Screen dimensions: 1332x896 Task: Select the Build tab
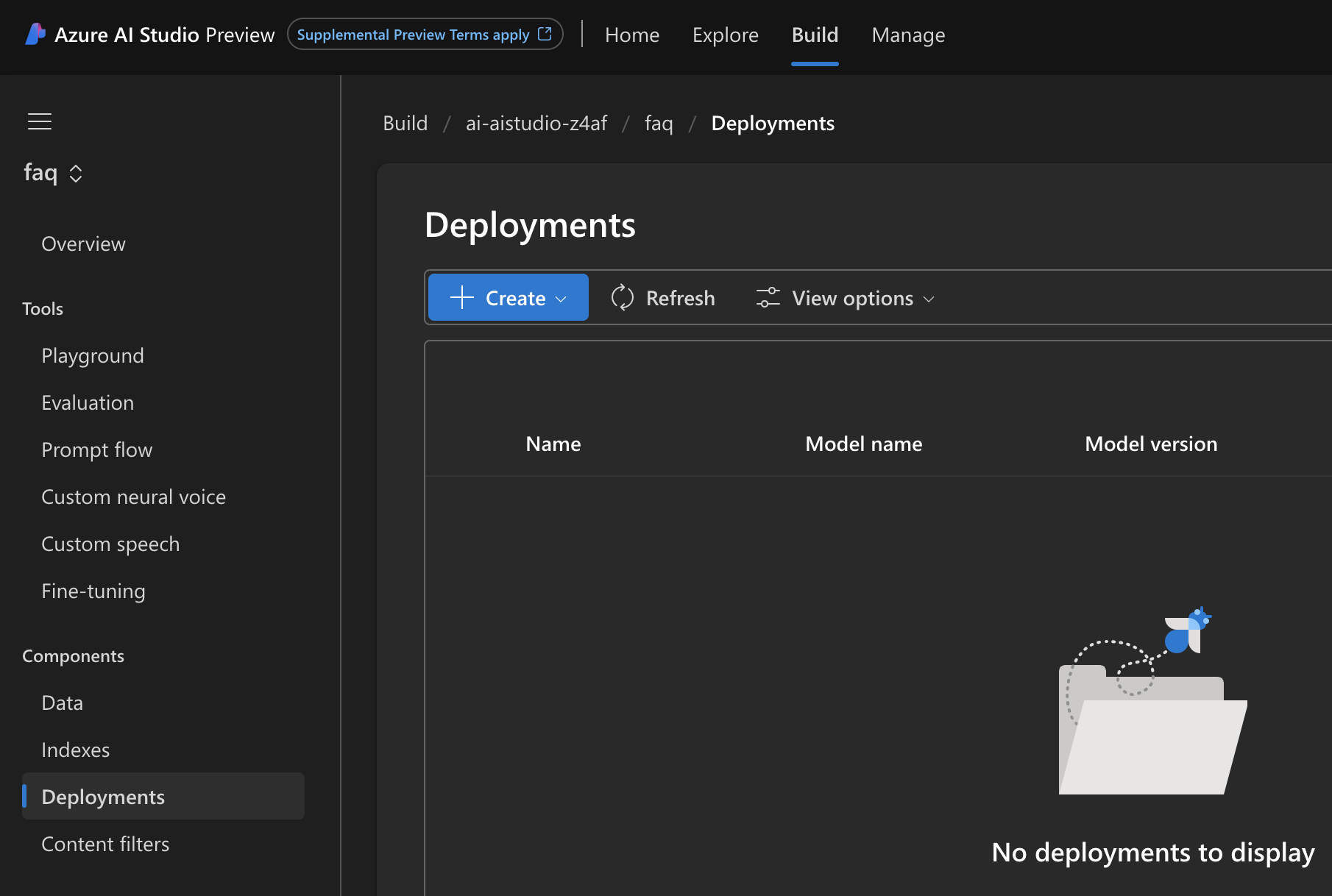(815, 35)
